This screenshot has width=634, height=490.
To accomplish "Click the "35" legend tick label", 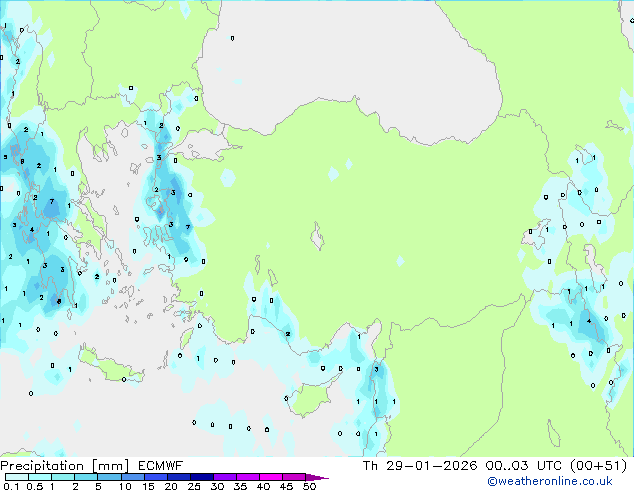I will click(240, 486).
